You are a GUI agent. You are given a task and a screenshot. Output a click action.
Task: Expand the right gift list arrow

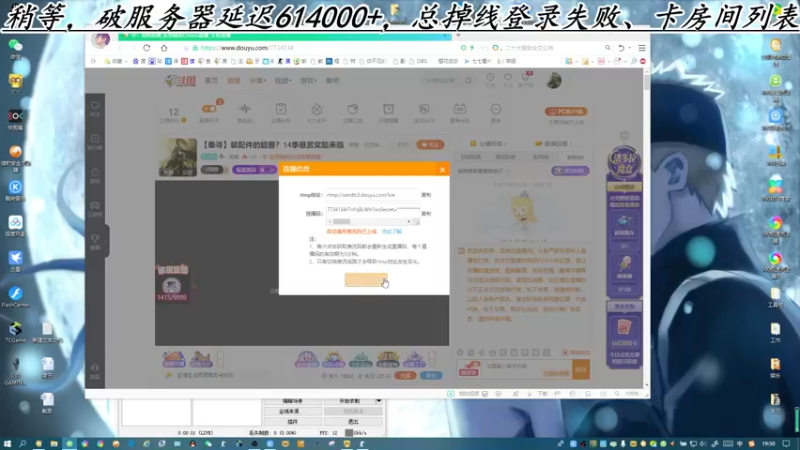pos(432,359)
